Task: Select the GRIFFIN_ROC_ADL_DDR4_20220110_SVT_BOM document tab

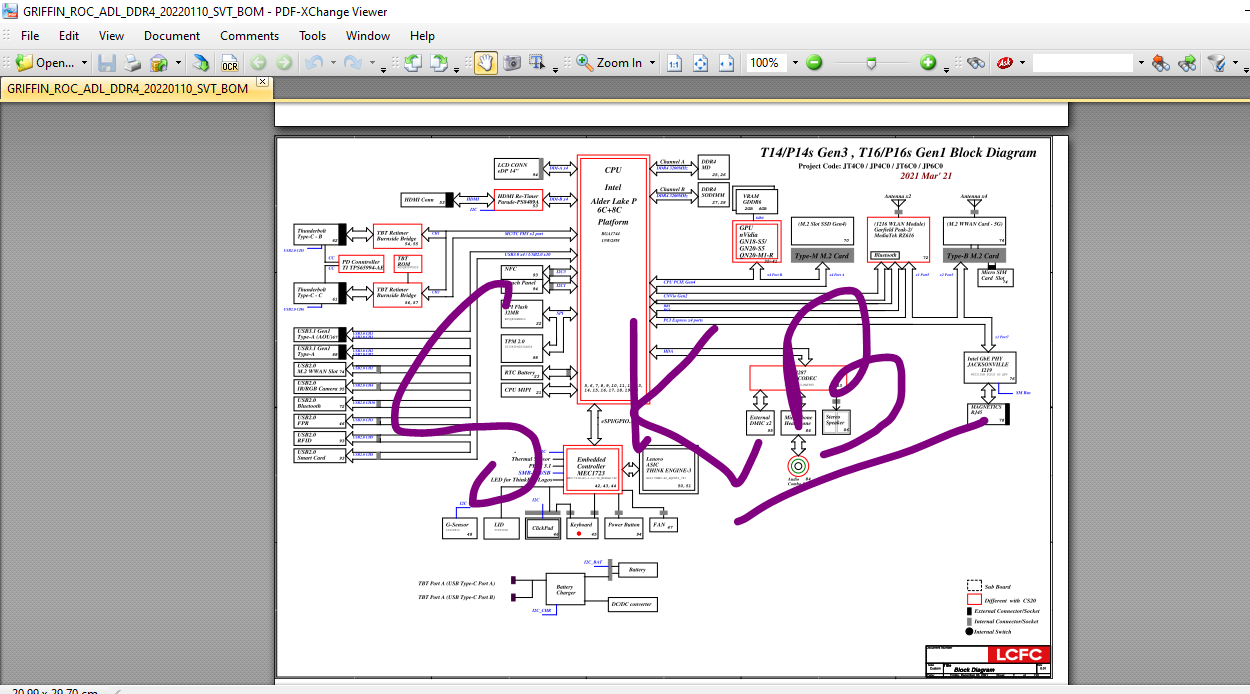Action: [x=128, y=88]
